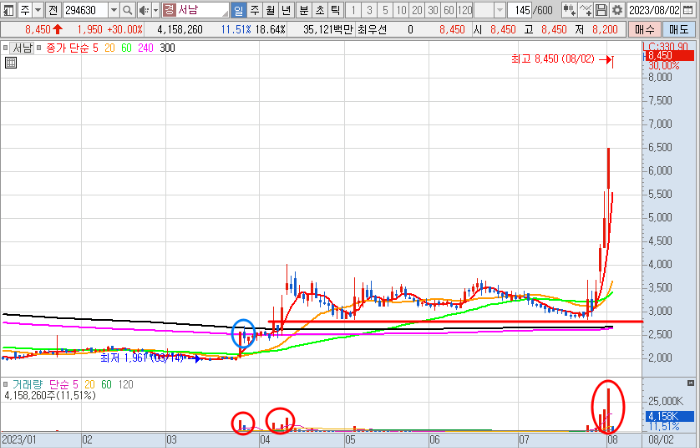Click the 최고 8,450 (08/02) high marker
The height and width of the screenshot is (448, 700).
coord(553,59)
